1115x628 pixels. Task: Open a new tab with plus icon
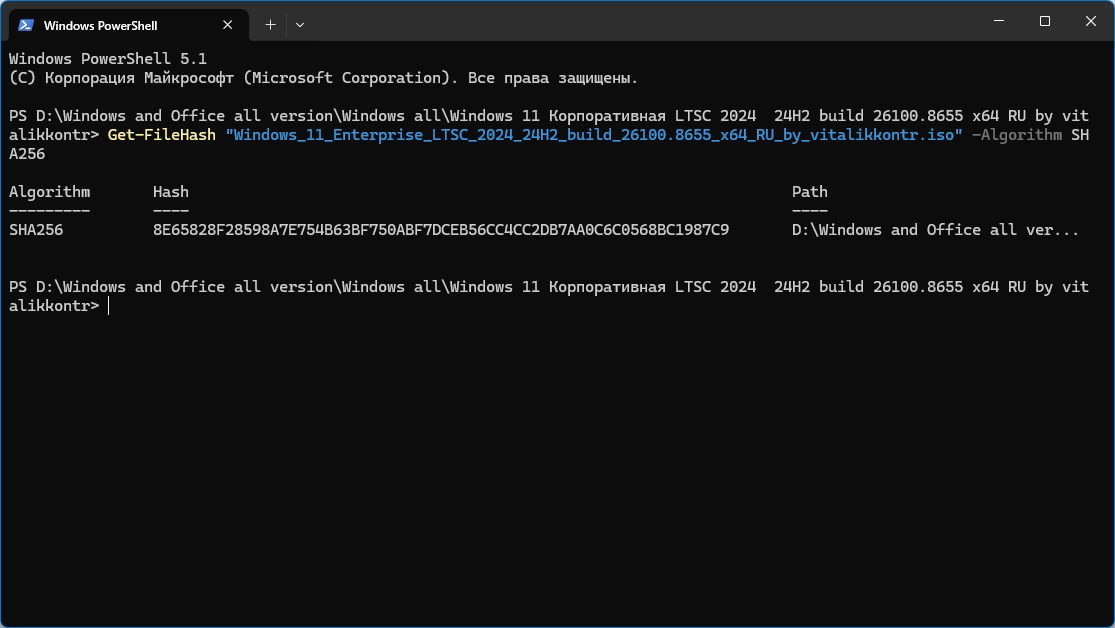click(270, 25)
